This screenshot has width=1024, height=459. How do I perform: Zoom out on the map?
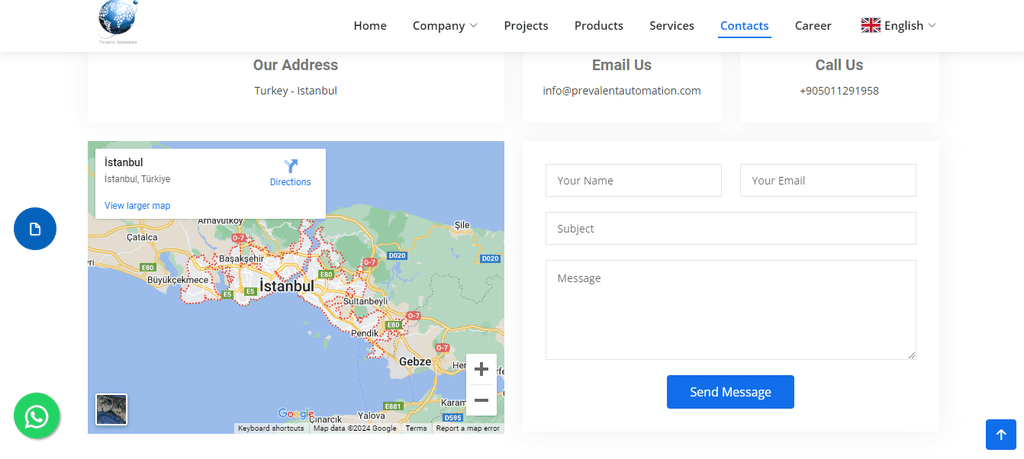[481, 400]
